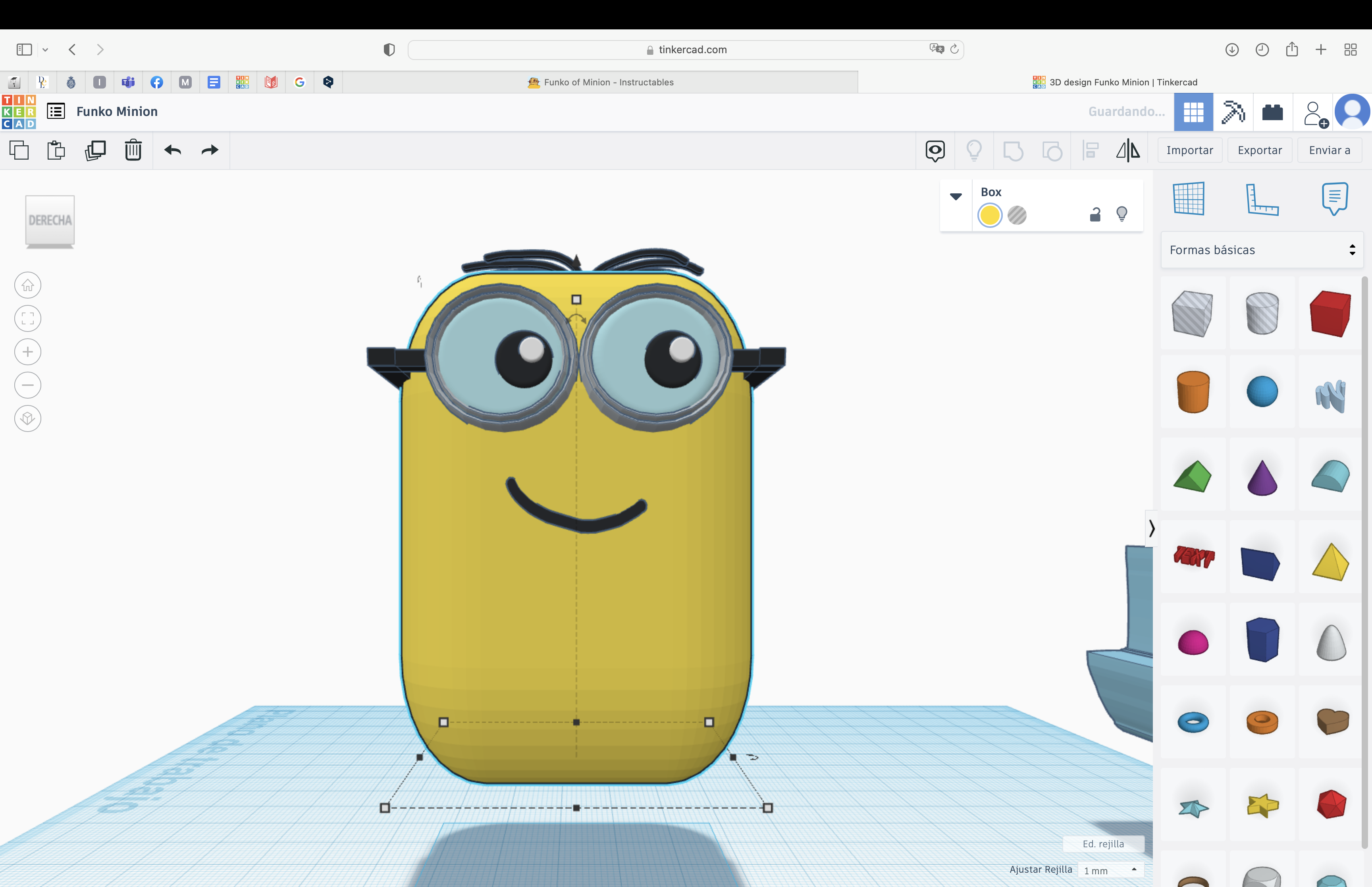Select the Hole striped option

[1017, 216]
